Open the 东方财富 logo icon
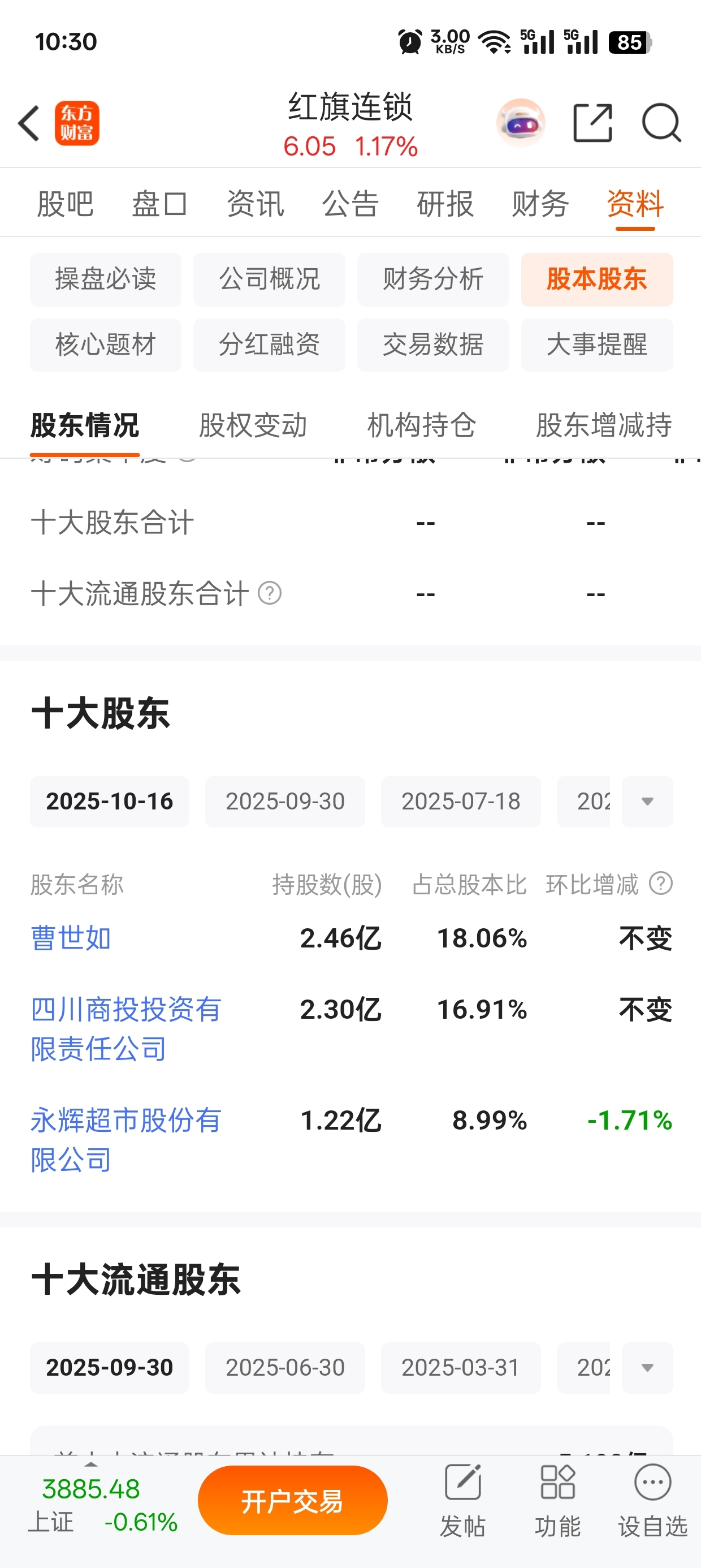Image resolution: width=701 pixels, height=1568 pixels. (77, 123)
